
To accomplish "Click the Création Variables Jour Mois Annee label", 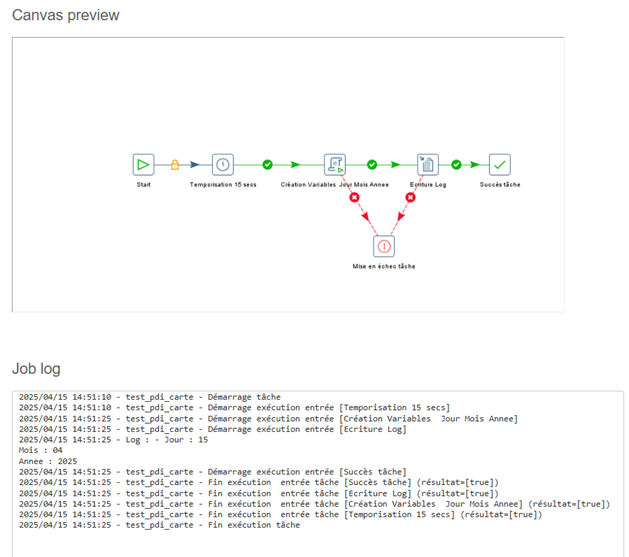I will coord(335,184).
